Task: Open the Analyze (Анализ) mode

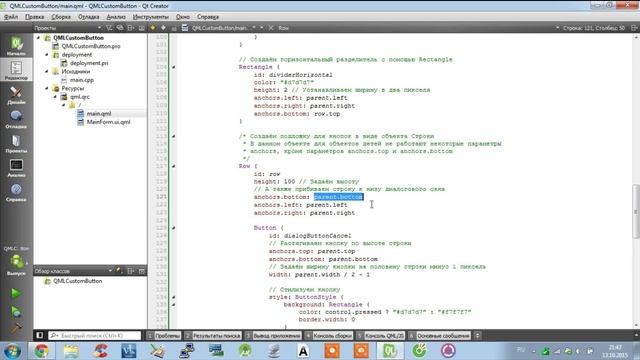Action: click(x=16, y=168)
